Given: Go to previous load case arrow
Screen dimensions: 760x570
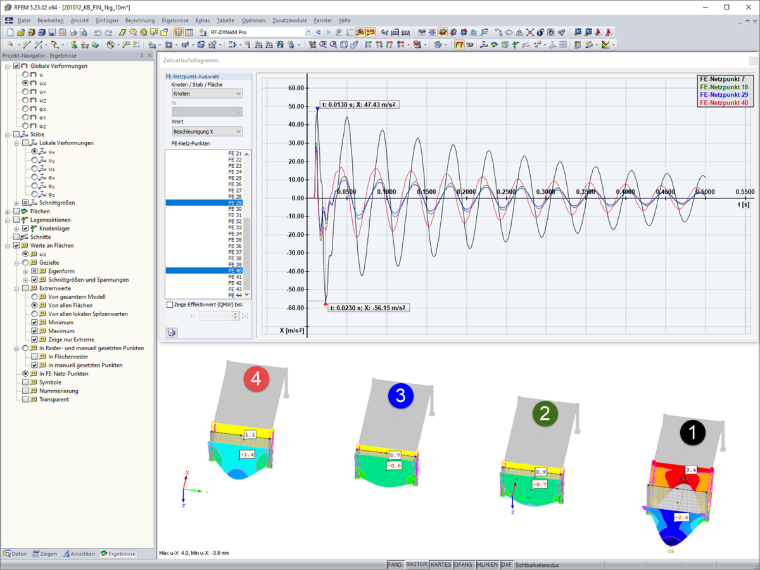Looking at the screenshot, I should tap(318, 32).
